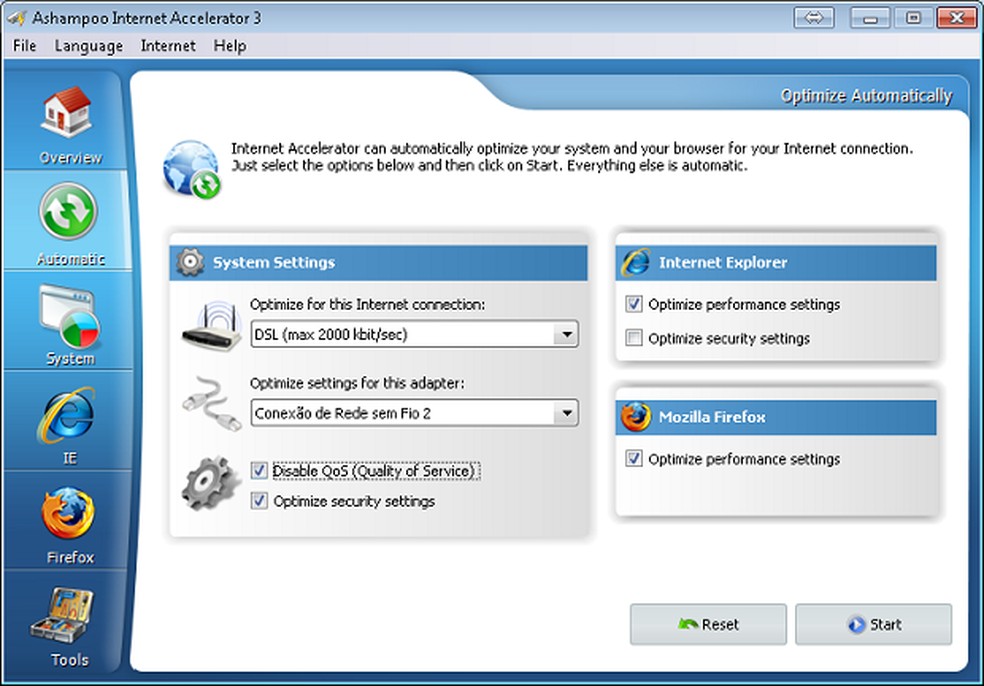984x686 pixels.
Task: Close the Internet Accelerator window
Action: coord(956,18)
